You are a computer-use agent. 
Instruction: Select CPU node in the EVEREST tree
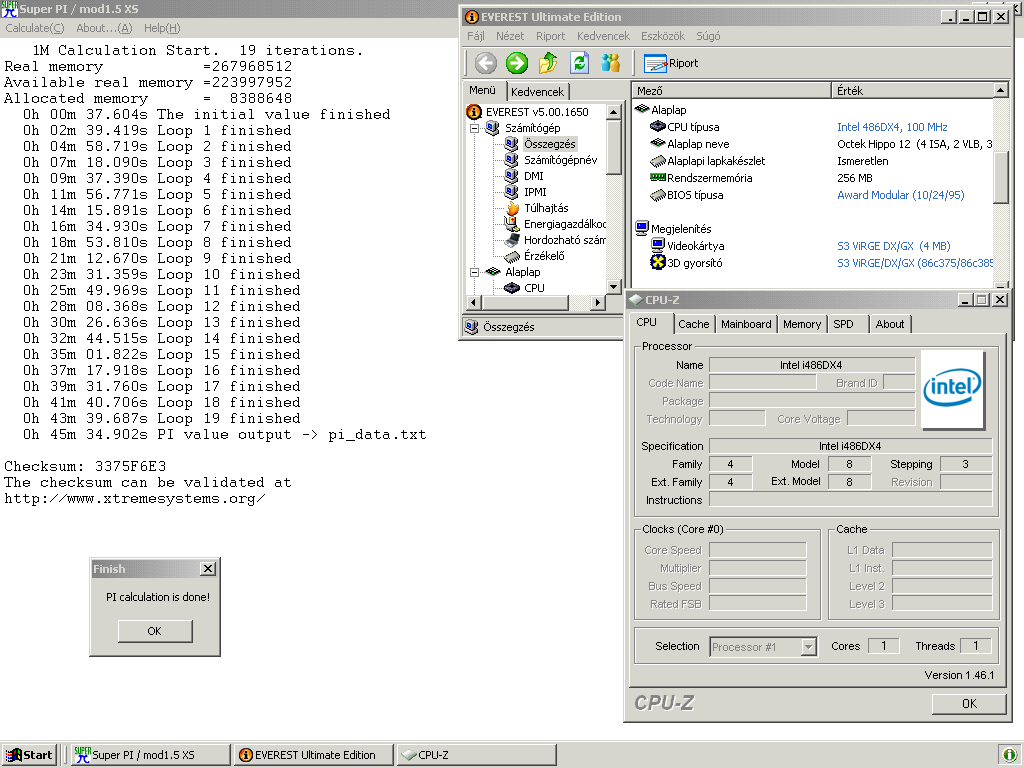point(534,287)
